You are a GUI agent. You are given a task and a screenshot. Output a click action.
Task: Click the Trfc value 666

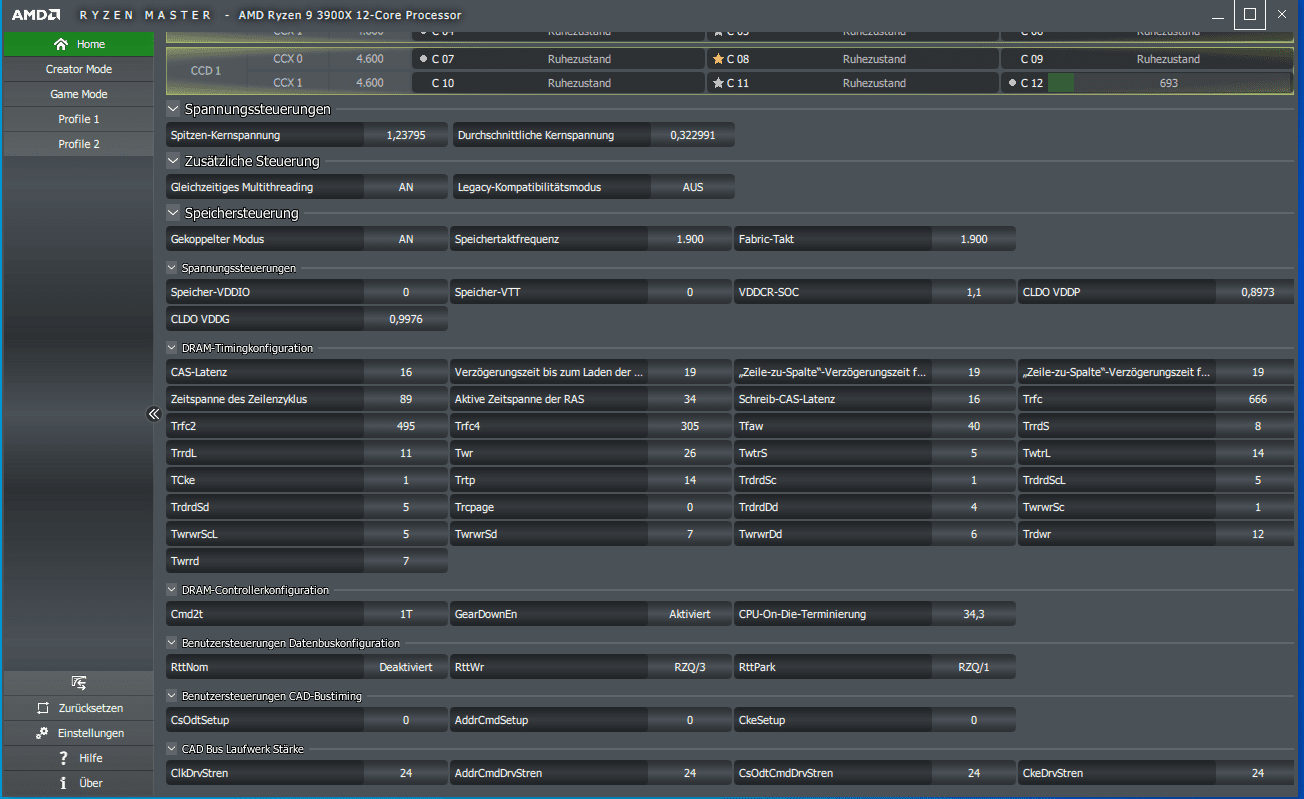point(1258,399)
